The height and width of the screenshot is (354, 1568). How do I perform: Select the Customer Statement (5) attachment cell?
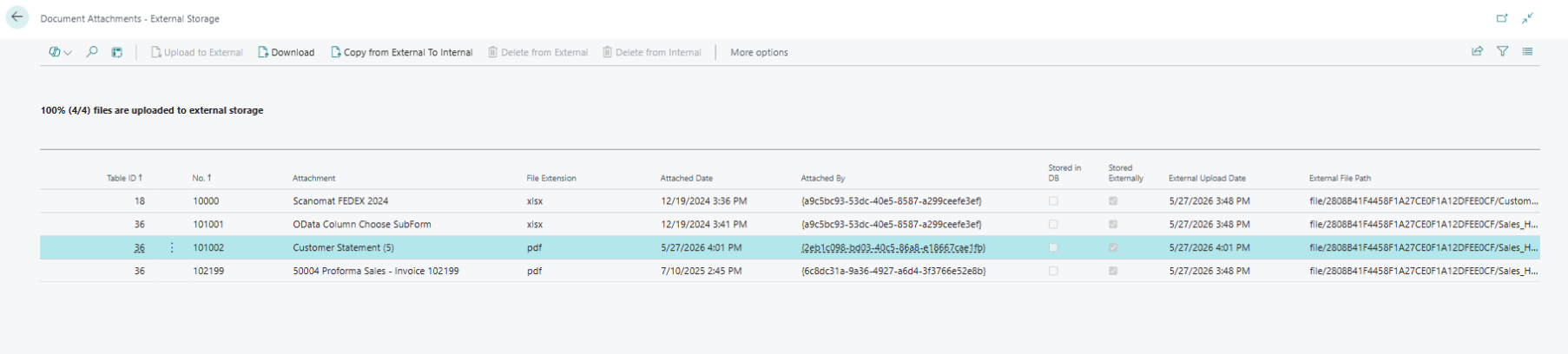[x=343, y=247]
